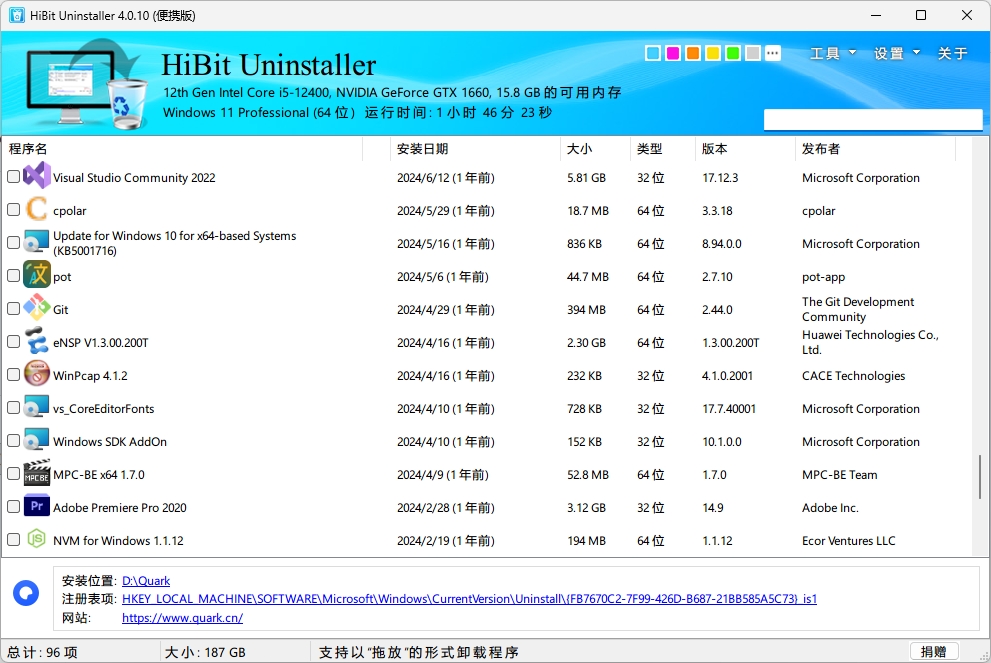Tick the vs_CoreEditorFonts checkbox

click(13, 408)
